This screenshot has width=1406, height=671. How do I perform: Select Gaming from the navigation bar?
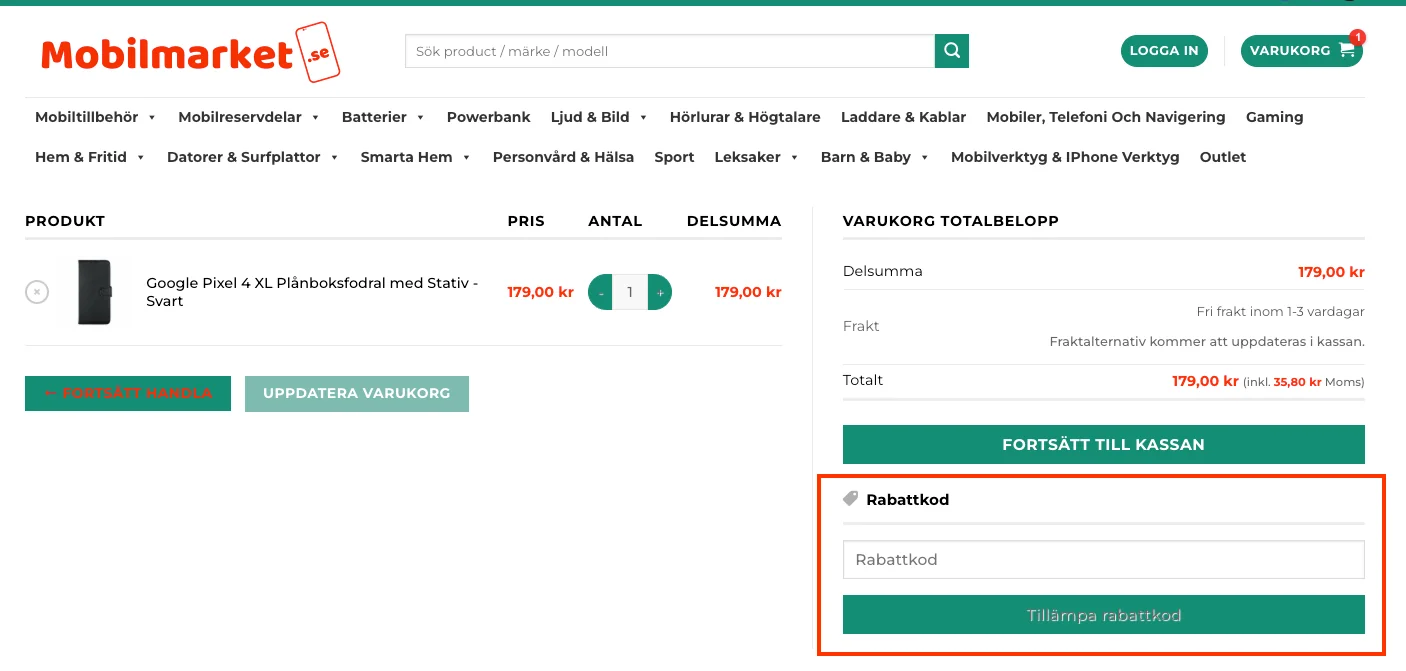tap(1274, 117)
